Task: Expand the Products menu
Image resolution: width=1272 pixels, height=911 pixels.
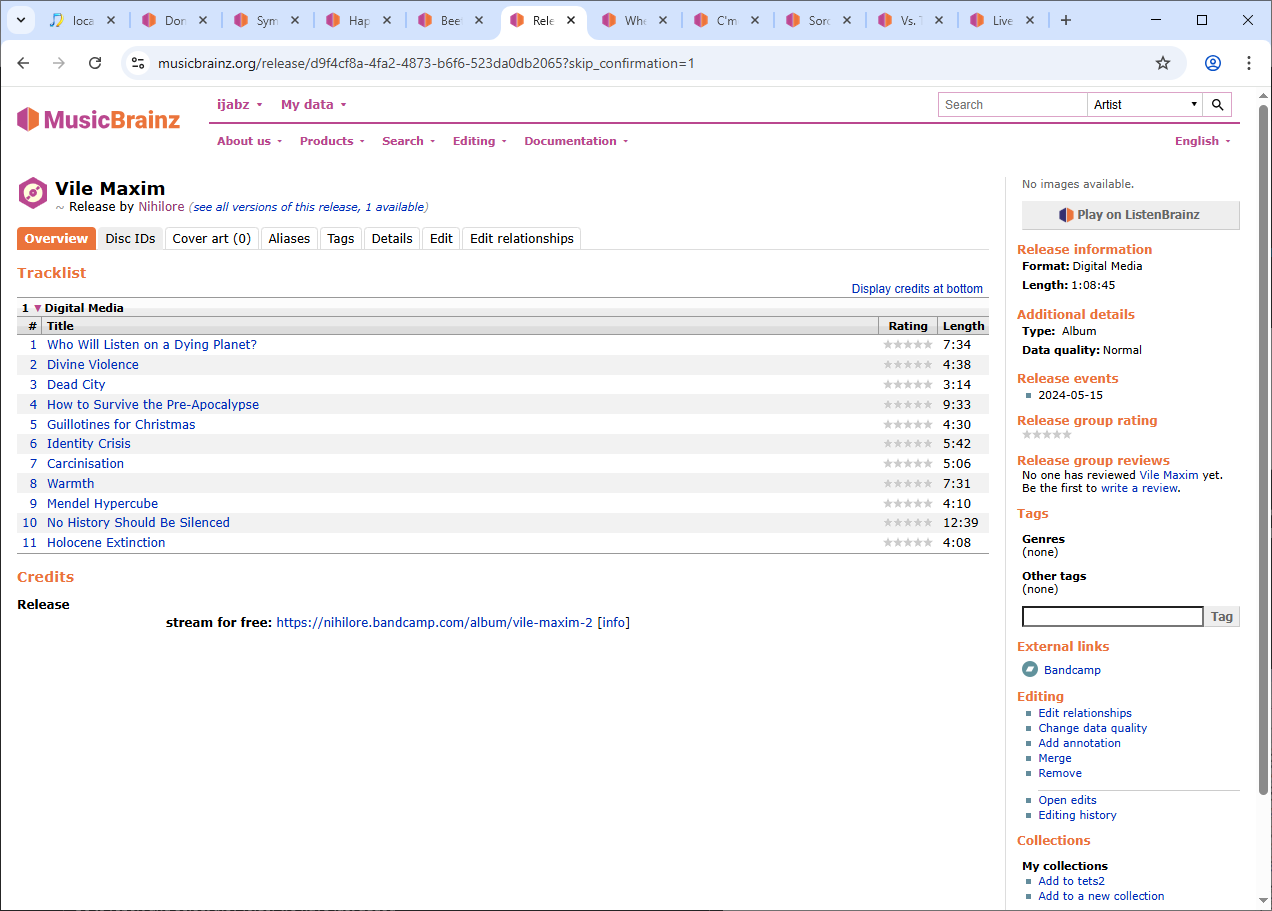Action: click(x=332, y=141)
